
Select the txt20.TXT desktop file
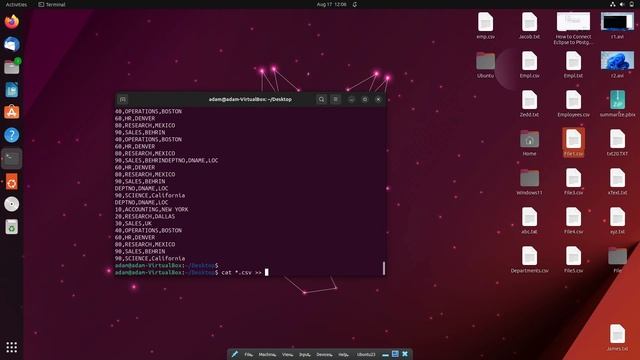pyautogui.click(x=617, y=142)
